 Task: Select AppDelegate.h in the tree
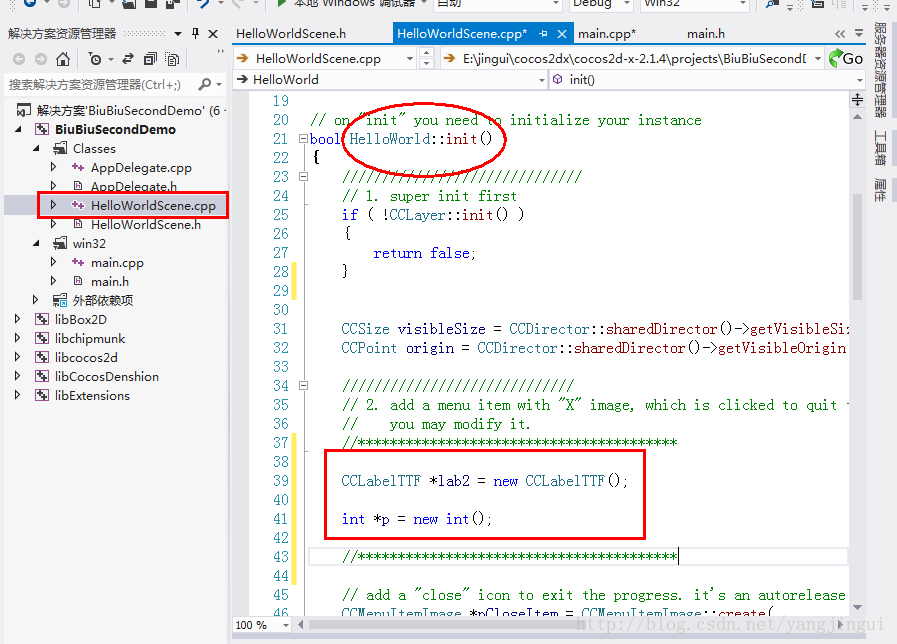134,186
